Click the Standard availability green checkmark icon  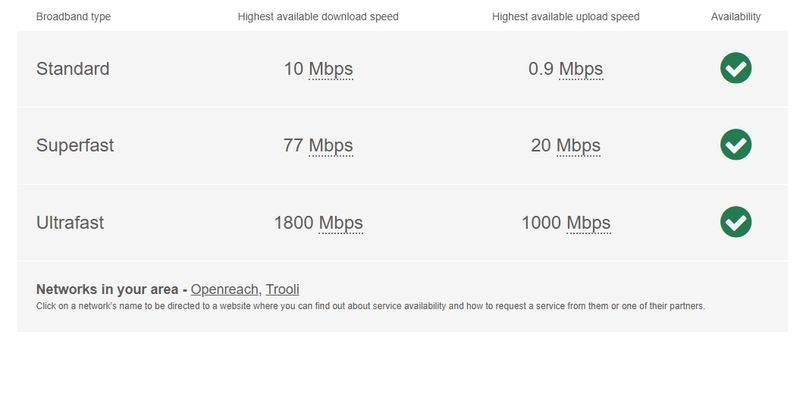pos(735,68)
